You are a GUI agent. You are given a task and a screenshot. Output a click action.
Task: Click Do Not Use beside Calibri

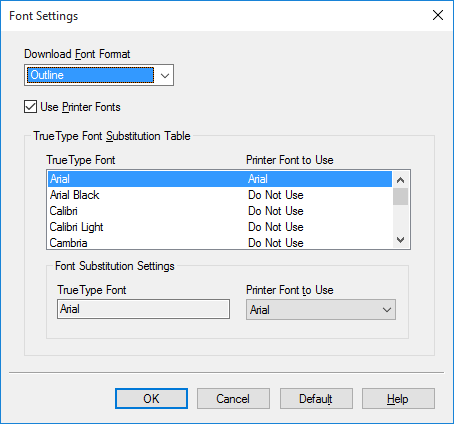[276, 211]
